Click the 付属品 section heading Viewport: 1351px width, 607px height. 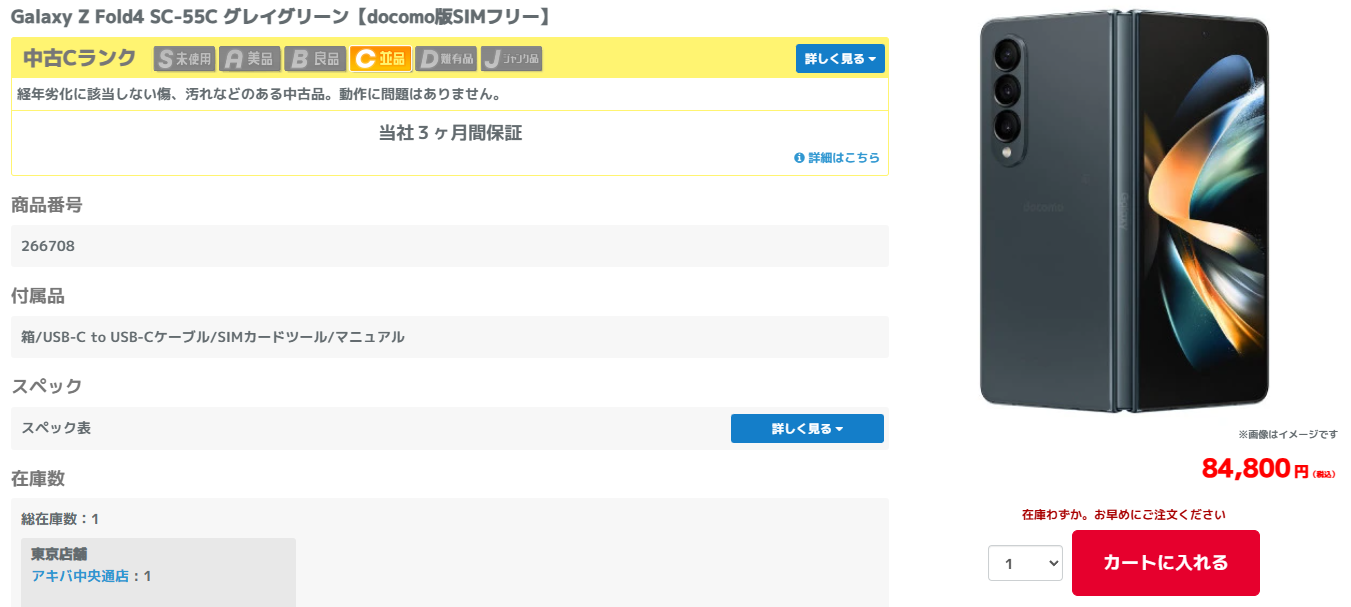(x=37, y=296)
